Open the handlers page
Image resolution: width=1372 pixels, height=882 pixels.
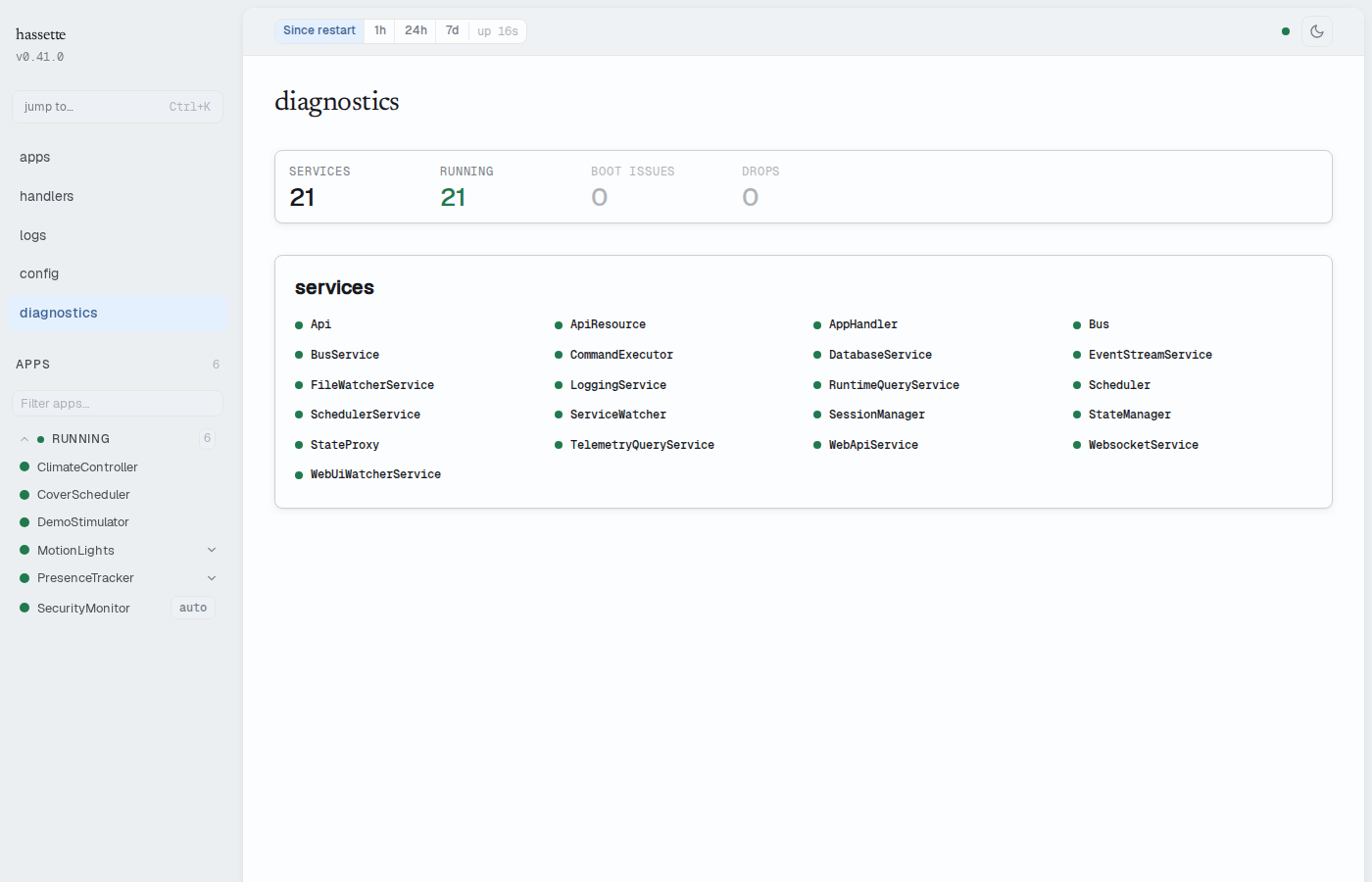pyautogui.click(x=118, y=196)
